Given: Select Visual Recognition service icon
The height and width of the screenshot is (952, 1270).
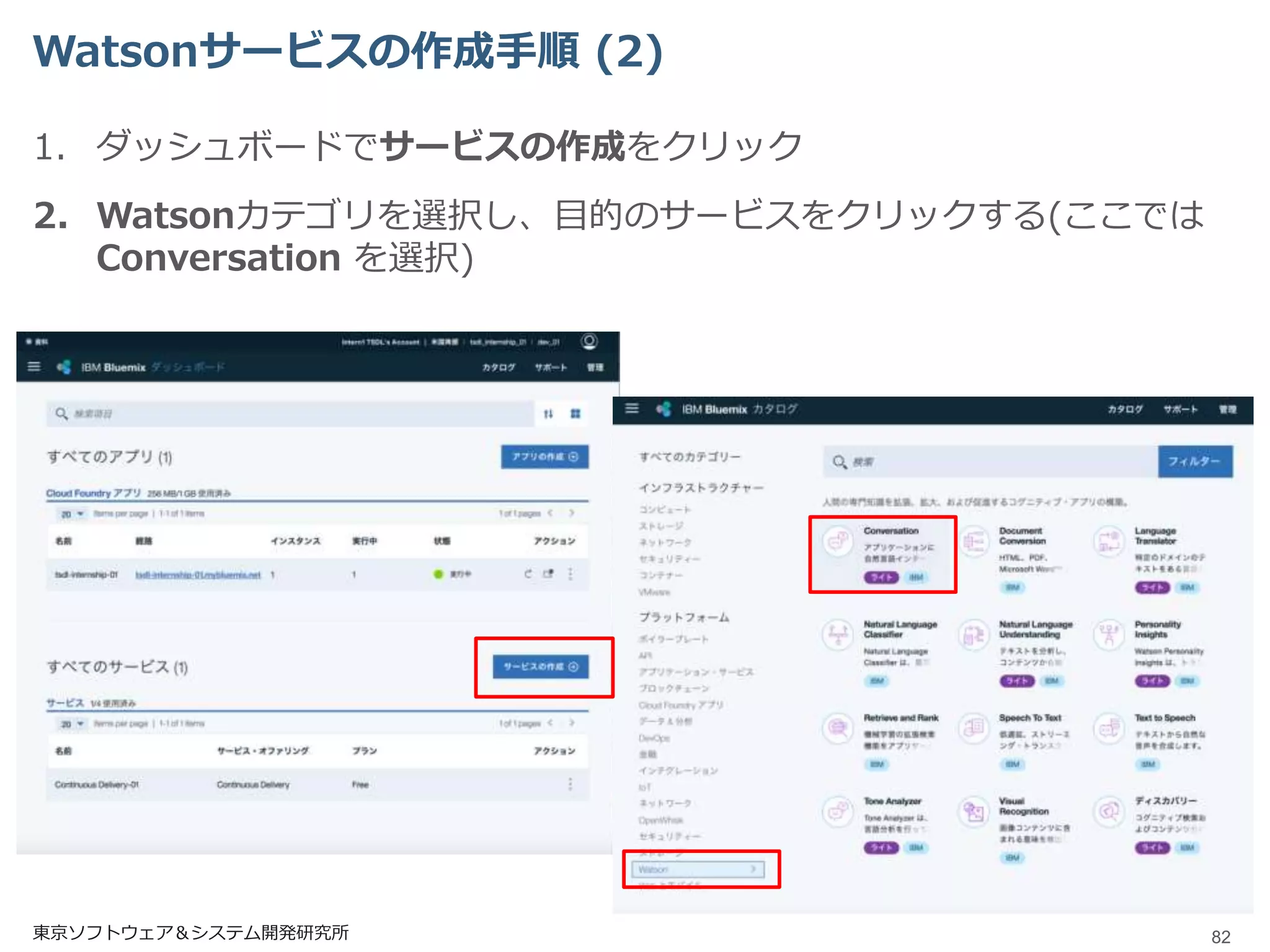Looking at the screenshot, I should coord(974,811).
